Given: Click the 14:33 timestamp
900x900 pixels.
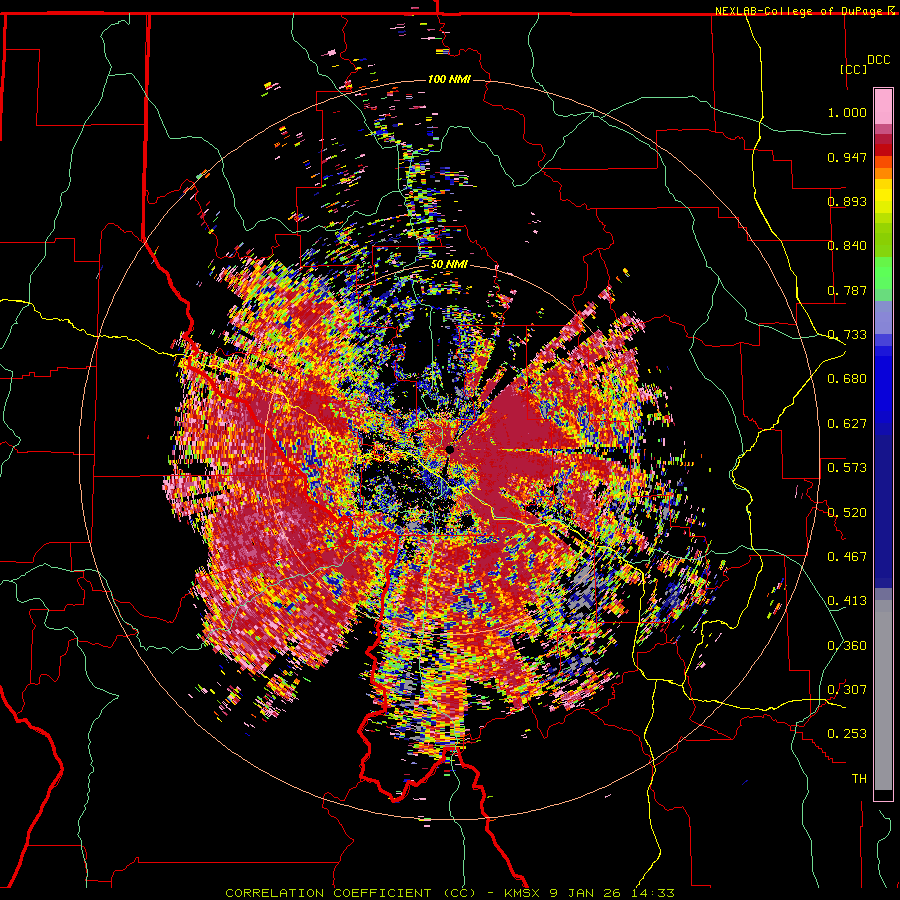Looking at the screenshot, I should (654, 893).
